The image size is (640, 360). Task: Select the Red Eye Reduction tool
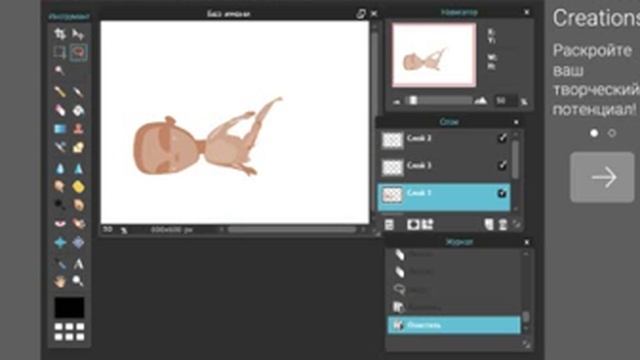[60, 223]
